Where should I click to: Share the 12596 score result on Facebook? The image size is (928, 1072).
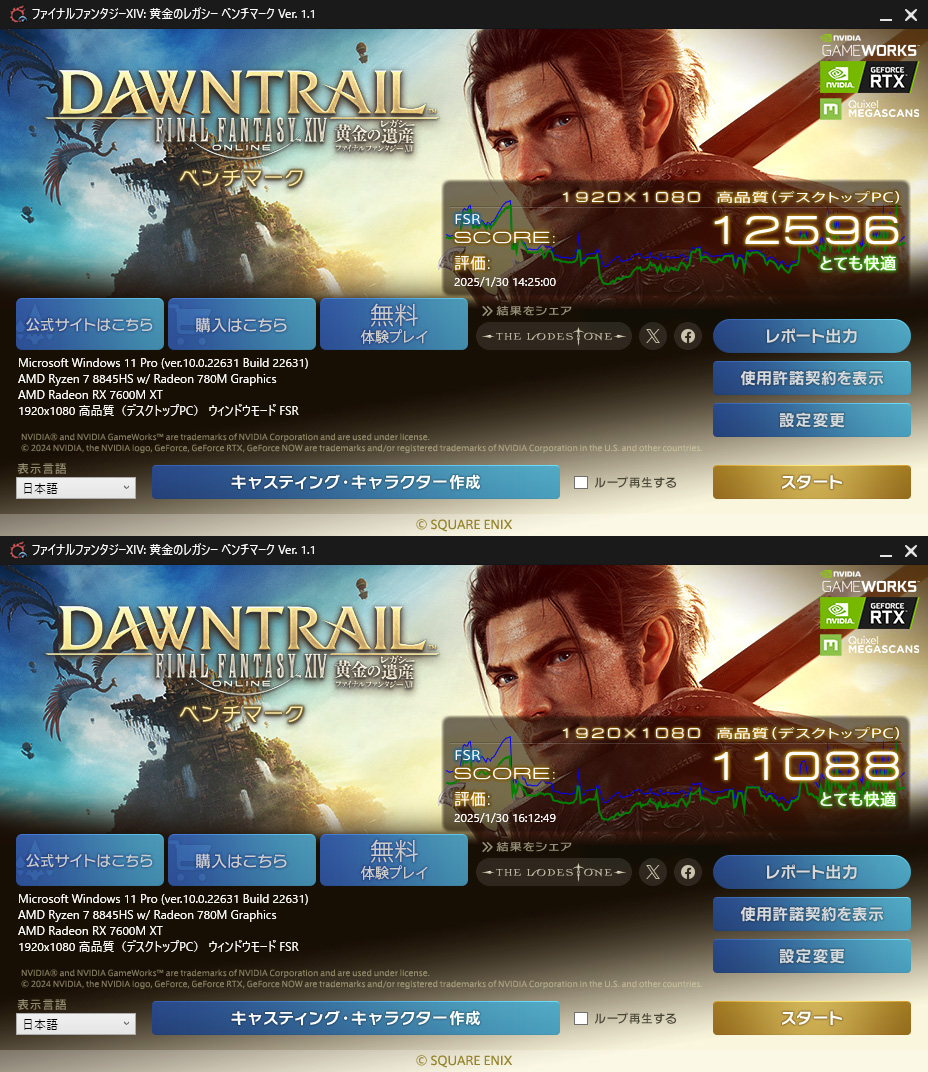(x=688, y=336)
